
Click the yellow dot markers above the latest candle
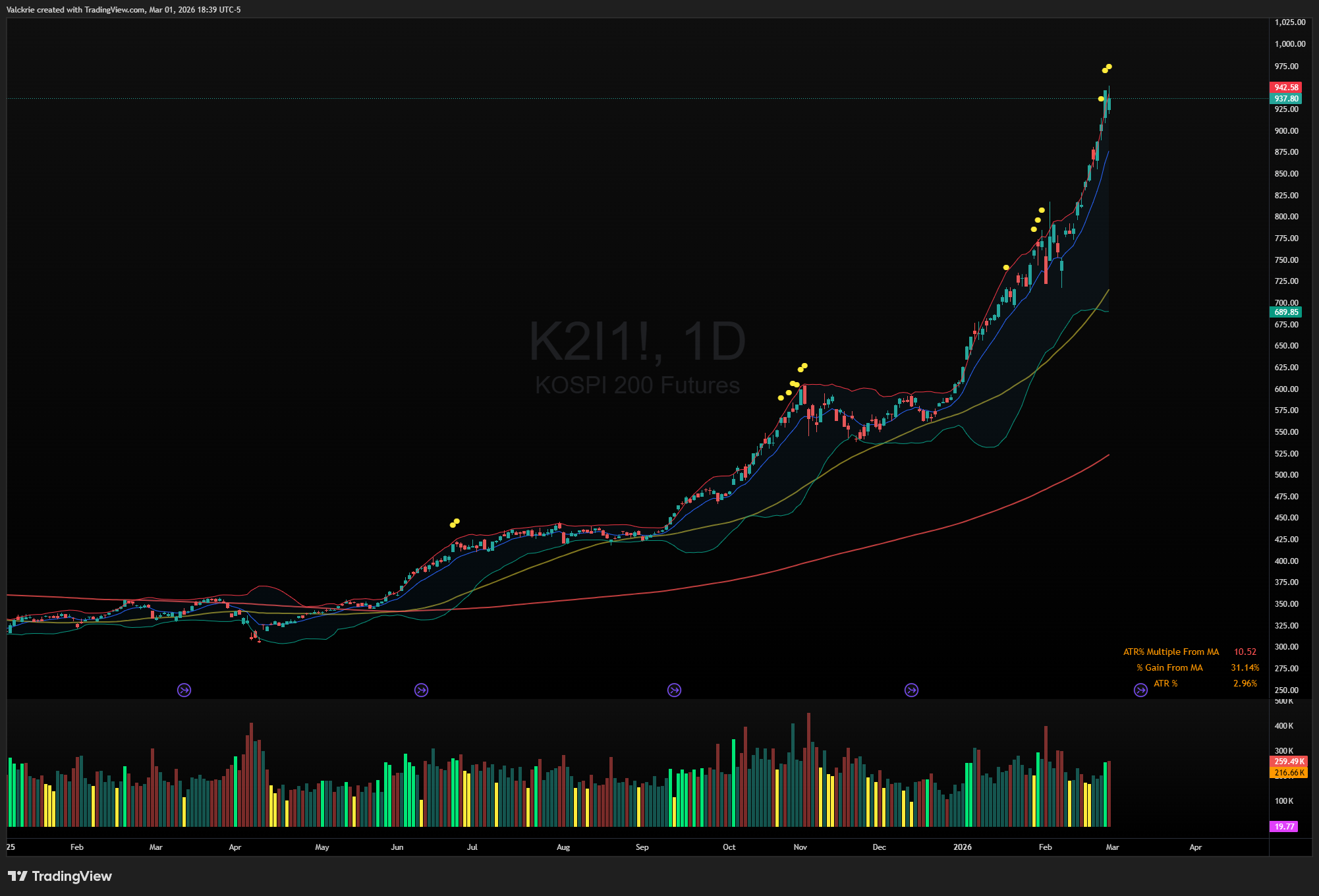click(x=1108, y=68)
